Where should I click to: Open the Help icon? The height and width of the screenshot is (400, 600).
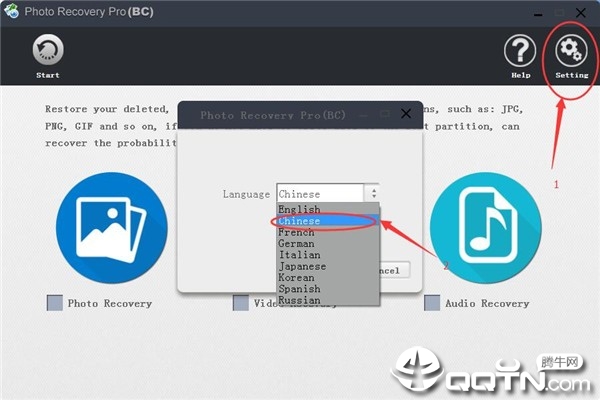coord(520,51)
